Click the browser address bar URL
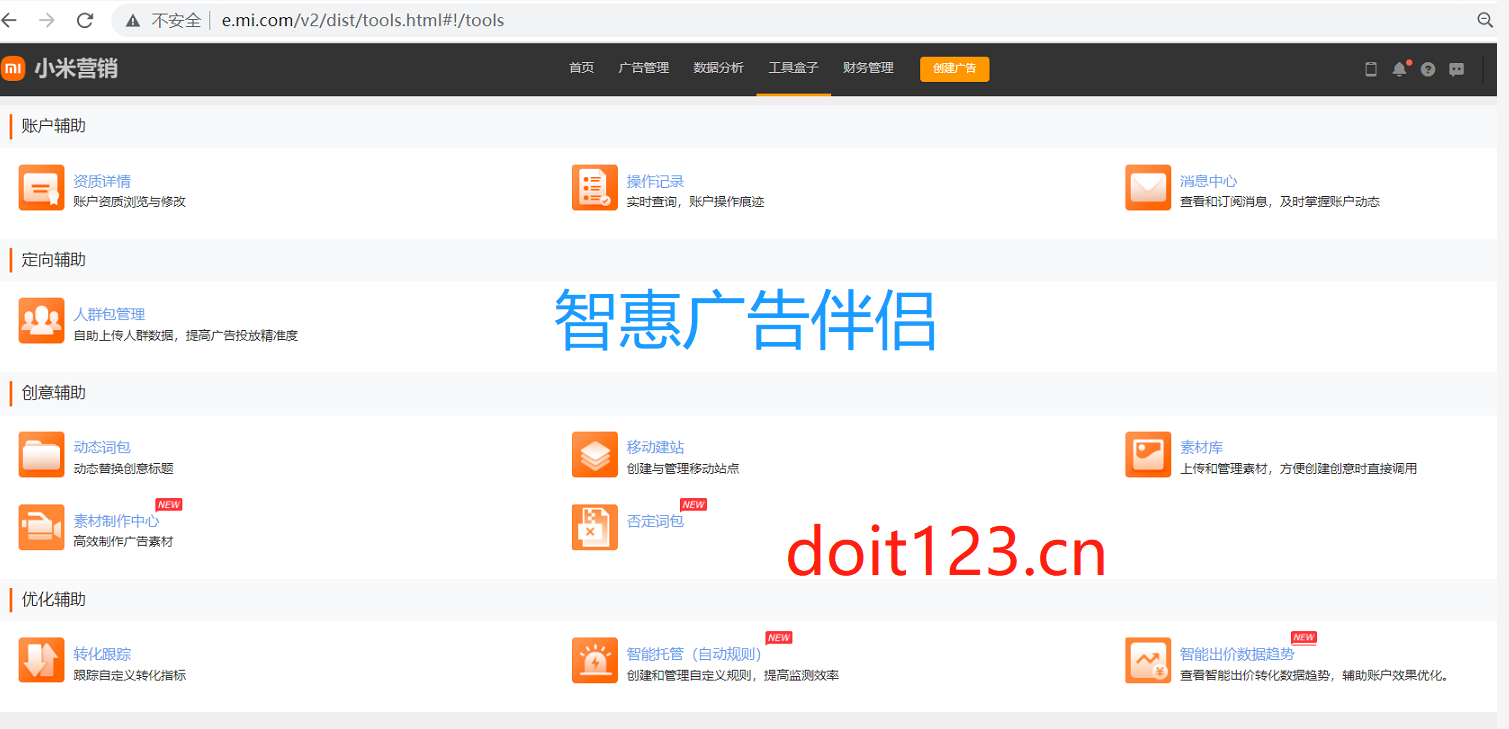 point(363,20)
